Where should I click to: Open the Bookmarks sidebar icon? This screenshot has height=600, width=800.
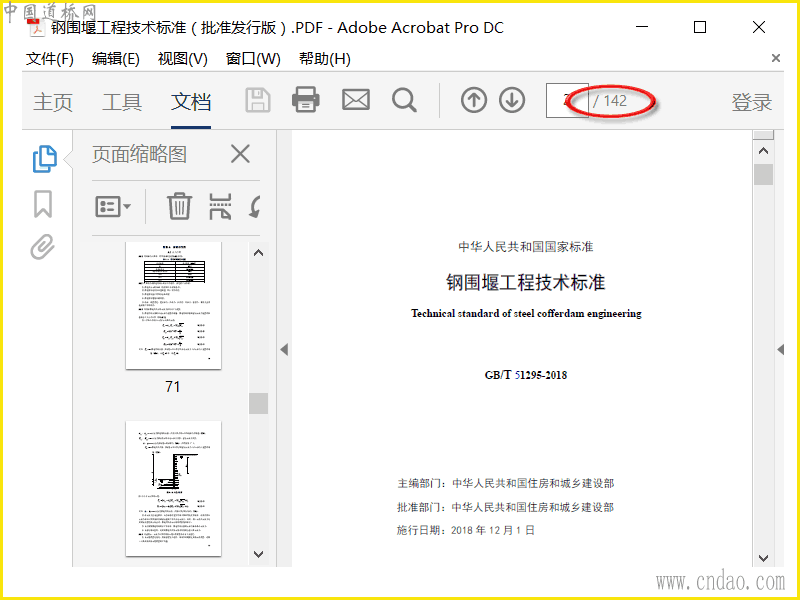43,204
